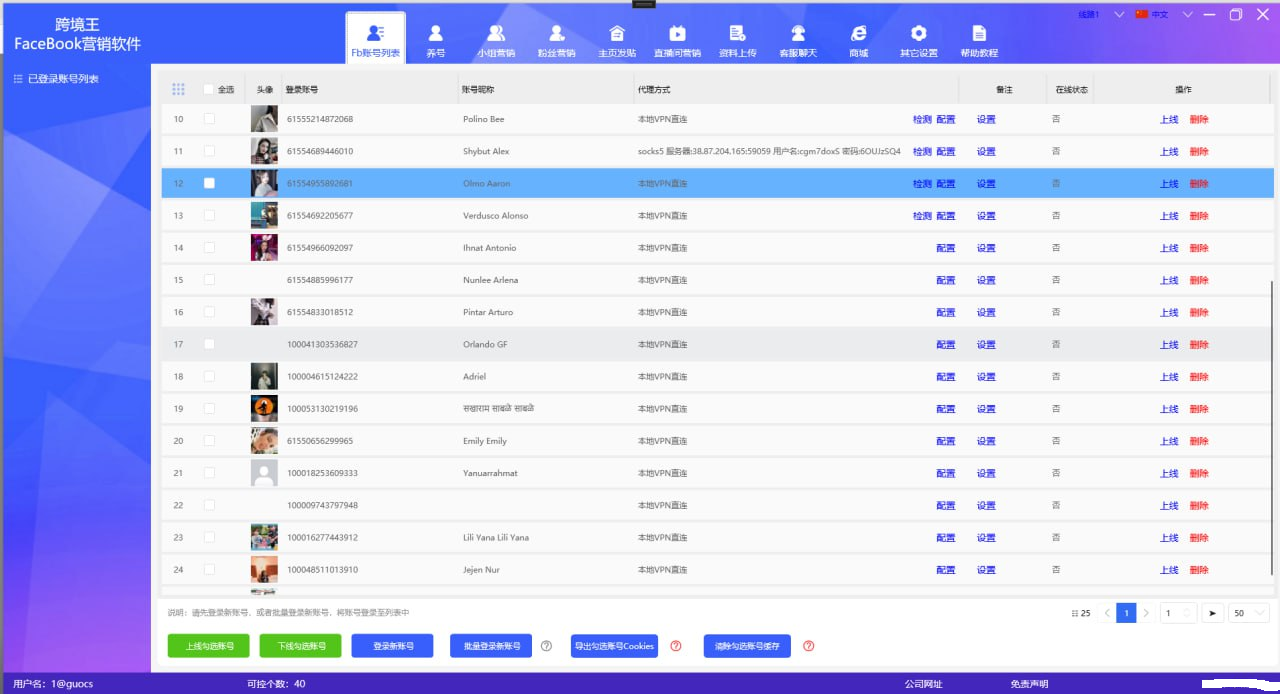Toggle checkbox for Olmo Aaron row
1280x694 pixels.
(x=209, y=183)
